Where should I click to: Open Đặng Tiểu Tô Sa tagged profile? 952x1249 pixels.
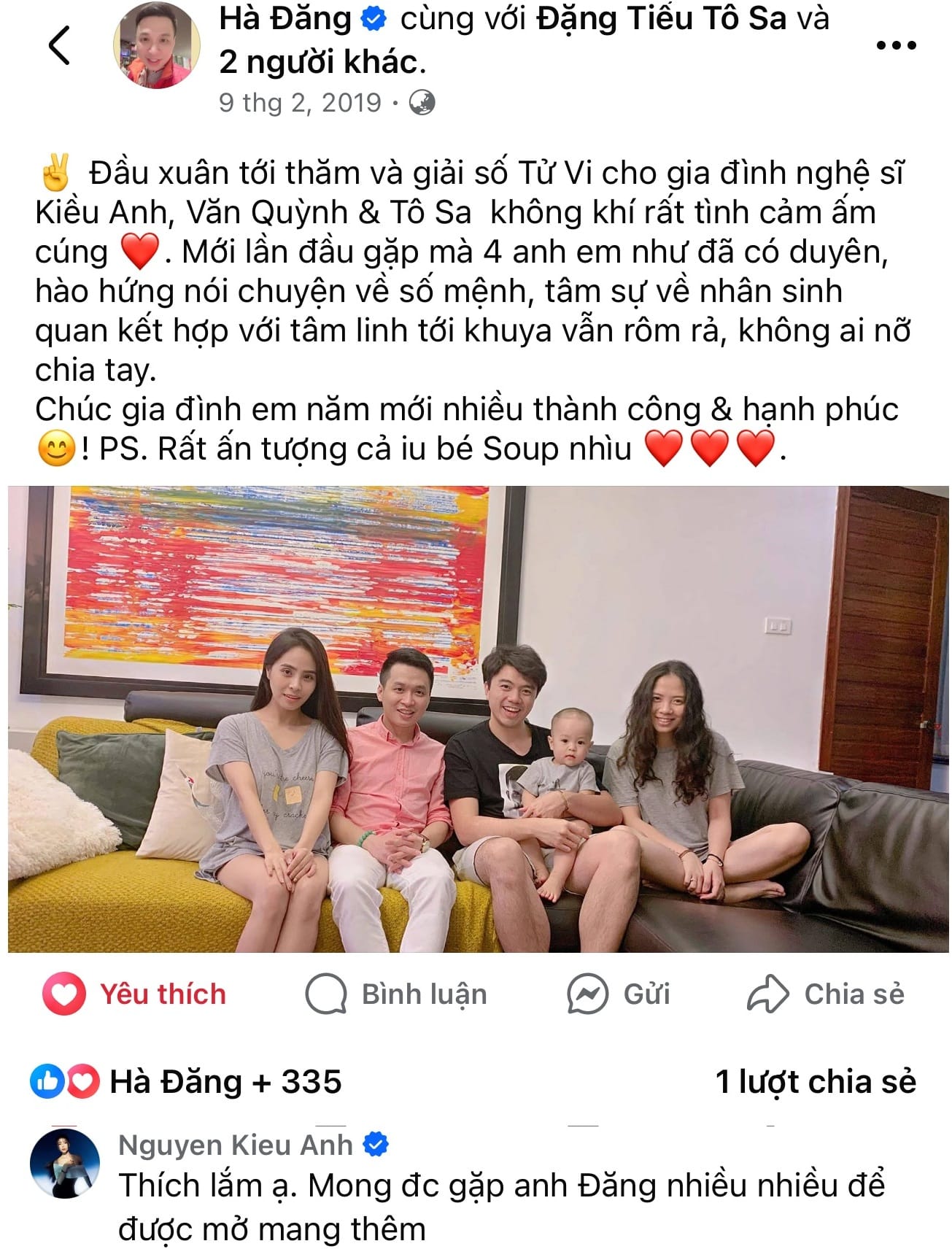[x=661, y=20]
